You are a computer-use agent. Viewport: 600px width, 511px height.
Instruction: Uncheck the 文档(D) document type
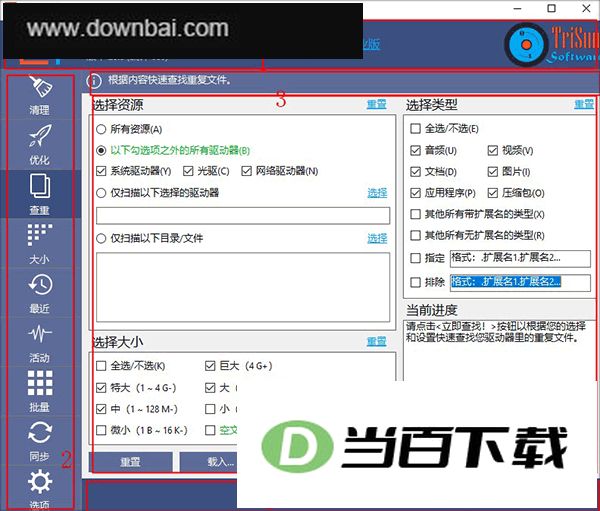(x=415, y=171)
